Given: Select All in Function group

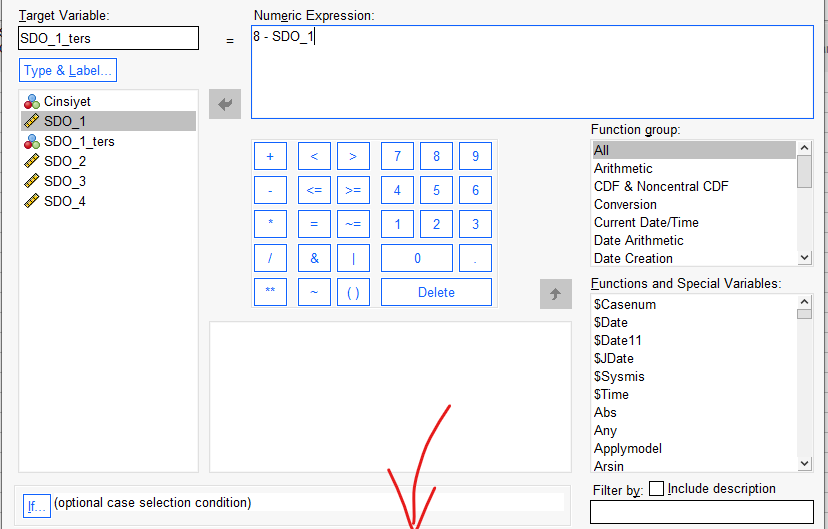Looking at the screenshot, I should coord(694,150).
